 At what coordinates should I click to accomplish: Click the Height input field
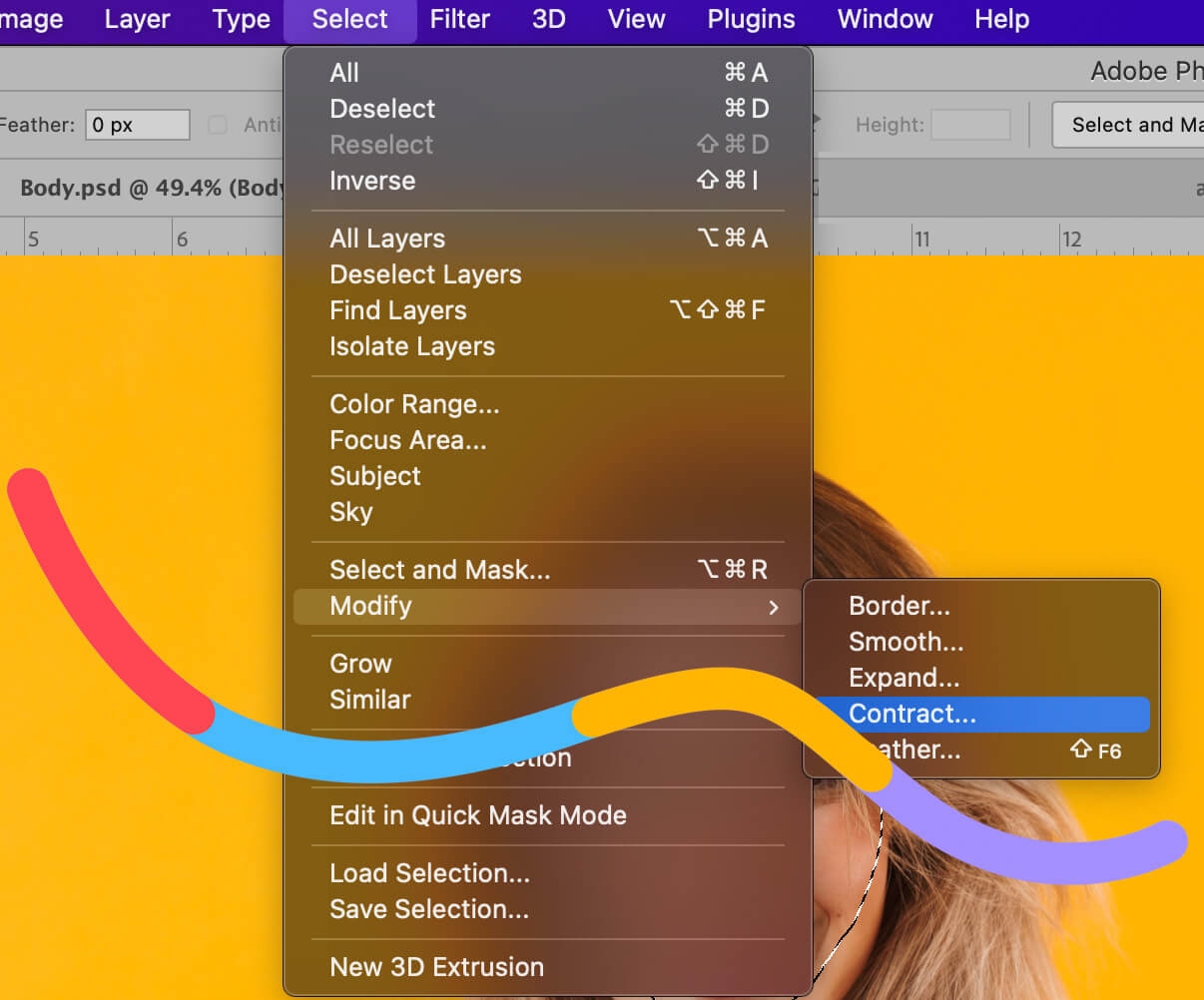tap(970, 125)
